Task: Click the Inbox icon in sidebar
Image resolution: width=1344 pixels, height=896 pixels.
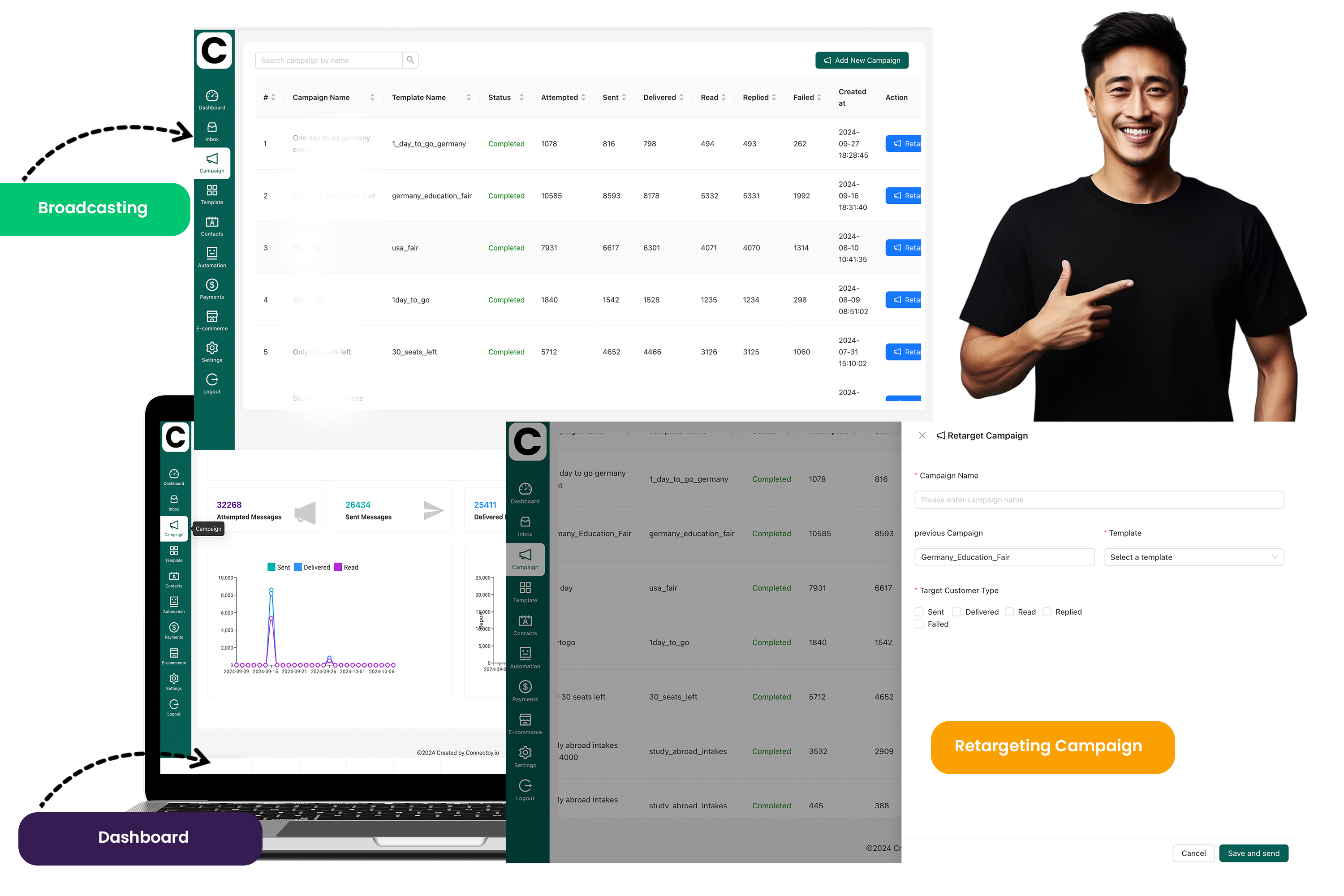Action: pos(210,126)
